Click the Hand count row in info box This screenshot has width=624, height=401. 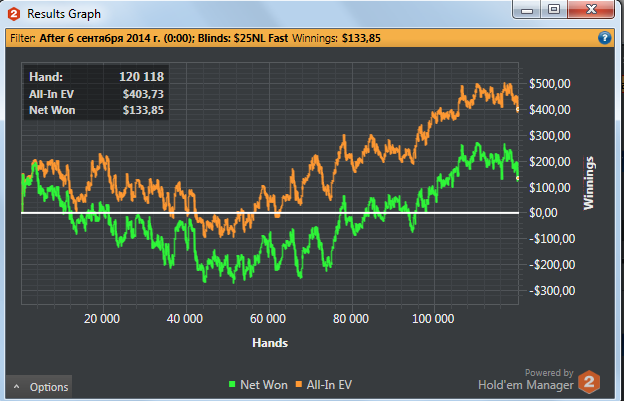[x=96, y=76]
